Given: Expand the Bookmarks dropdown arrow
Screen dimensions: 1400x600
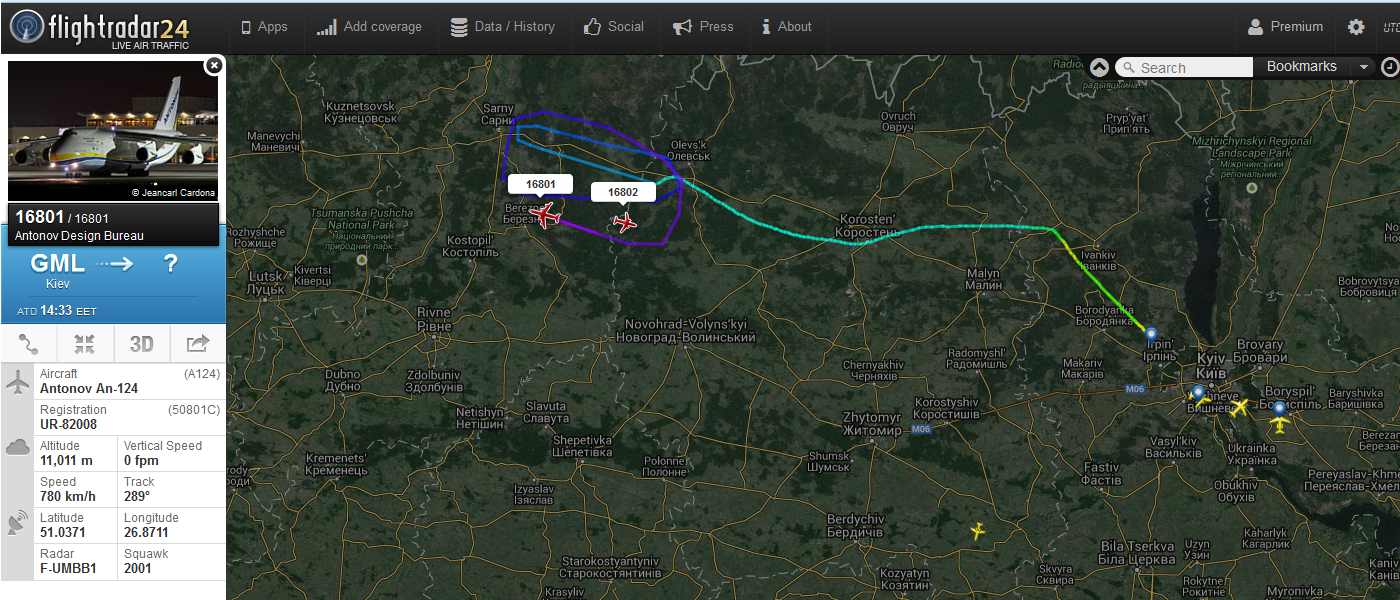Looking at the screenshot, I should pyautogui.click(x=1363, y=67).
